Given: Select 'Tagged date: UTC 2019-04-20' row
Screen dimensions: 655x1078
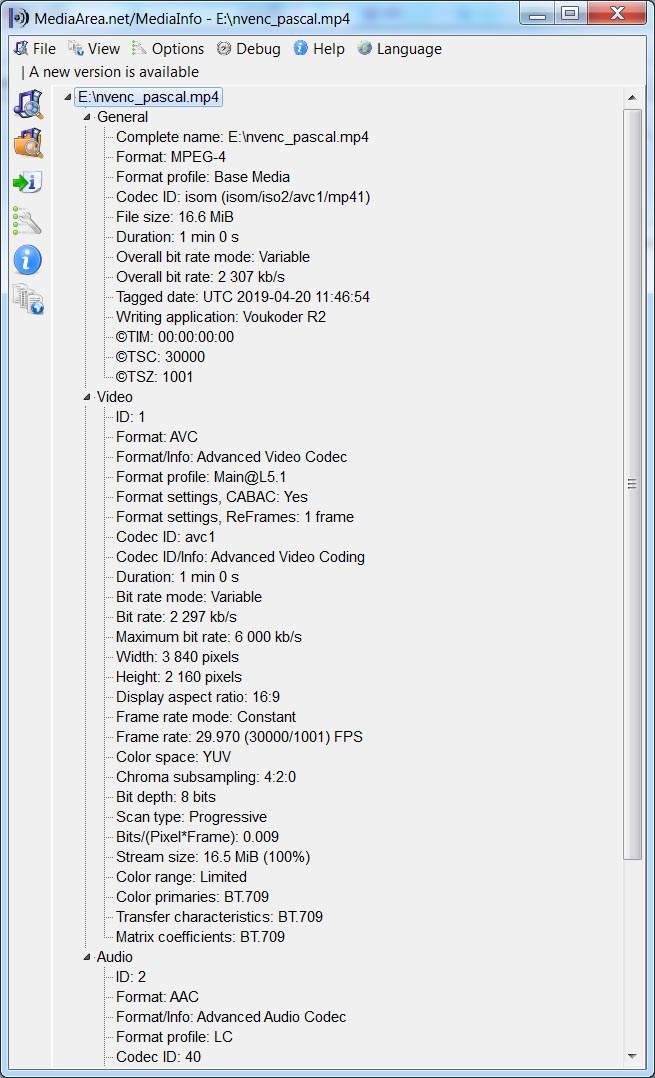Looking at the screenshot, I should click(x=243, y=296).
